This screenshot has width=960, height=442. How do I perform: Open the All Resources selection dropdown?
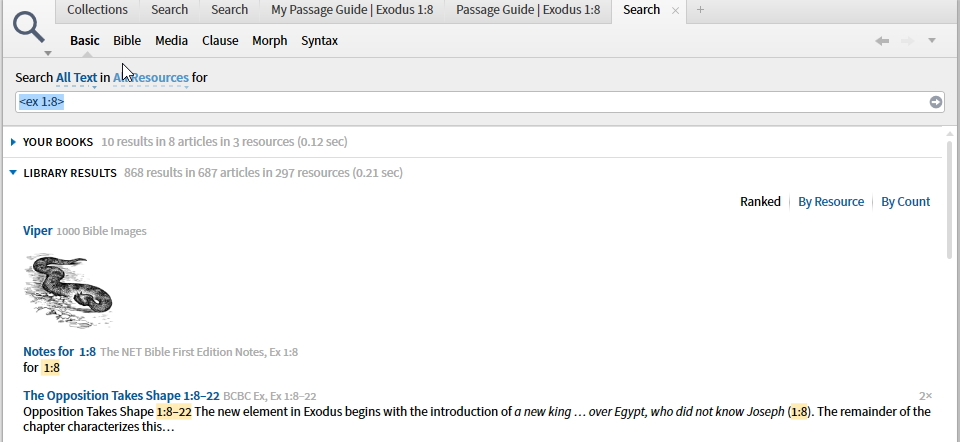point(151,78)
